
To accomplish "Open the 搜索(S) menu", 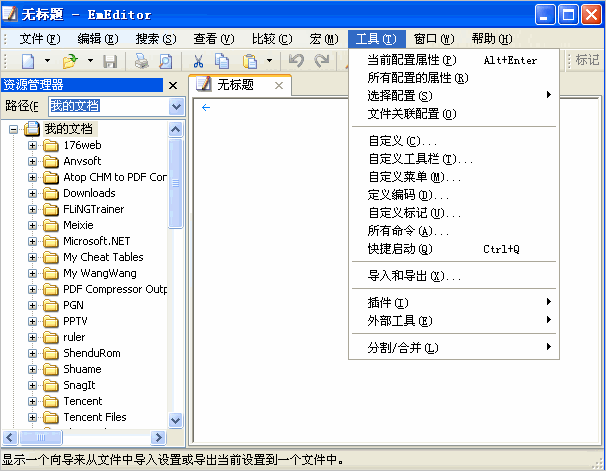I will (x=156, y=39).
